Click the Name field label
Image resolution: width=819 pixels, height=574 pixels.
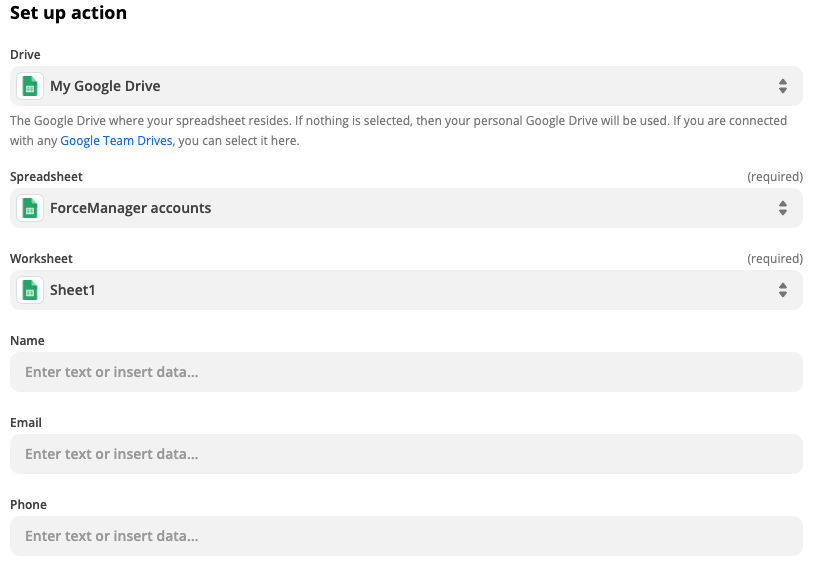pos(27,341)
